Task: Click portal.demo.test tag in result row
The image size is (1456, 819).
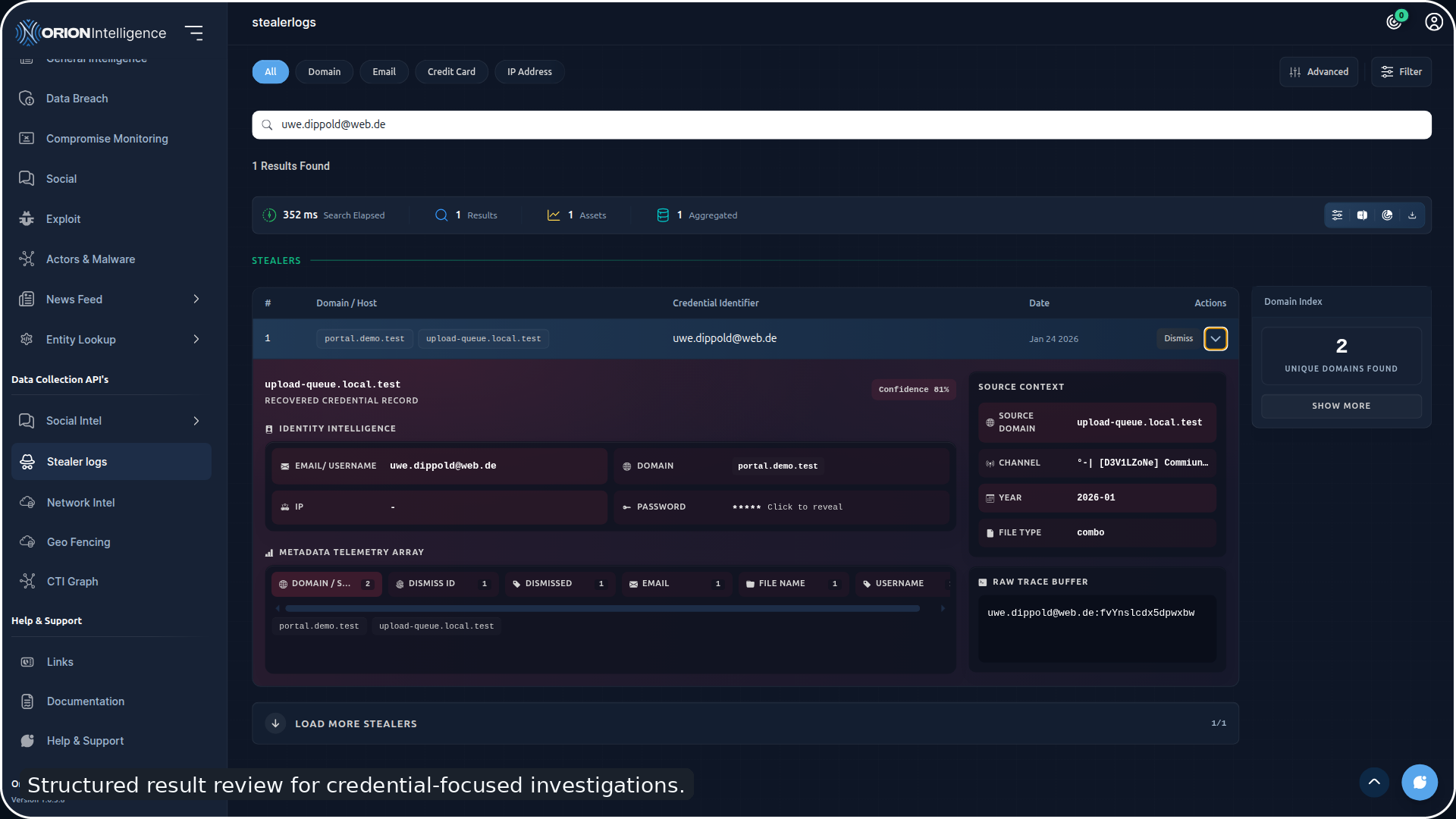Action: [365, 339]
